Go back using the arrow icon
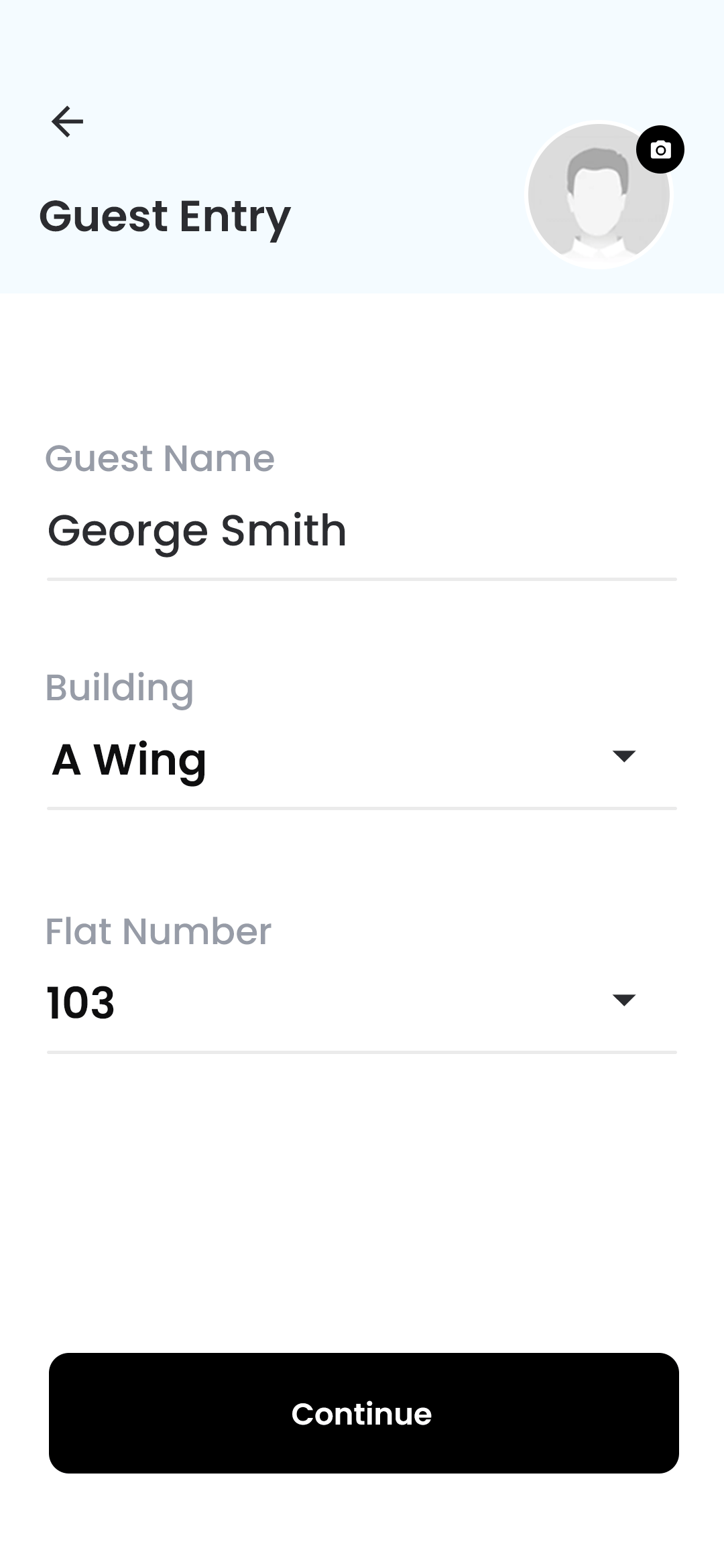 (67, 122)
